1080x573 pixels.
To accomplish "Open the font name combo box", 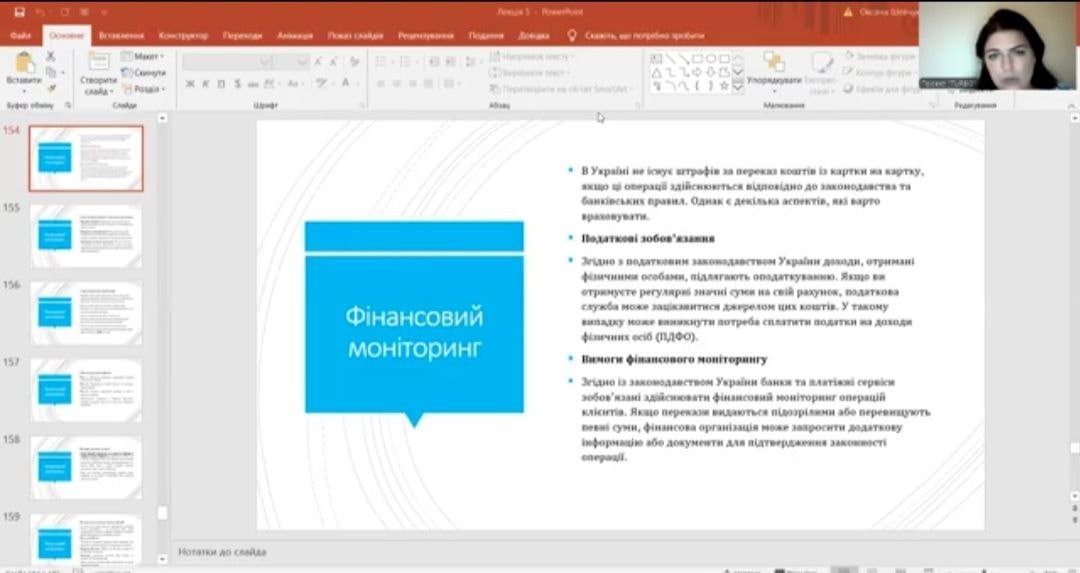I will [227, 62].
